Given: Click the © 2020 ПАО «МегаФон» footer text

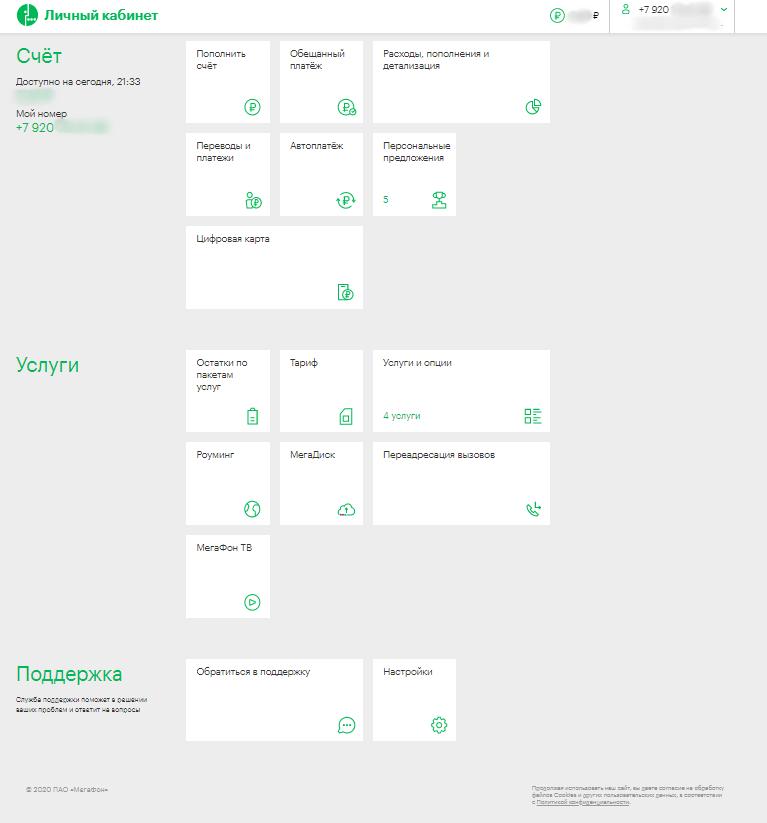Looking at the screenshot, I should (x=67, y=789).
